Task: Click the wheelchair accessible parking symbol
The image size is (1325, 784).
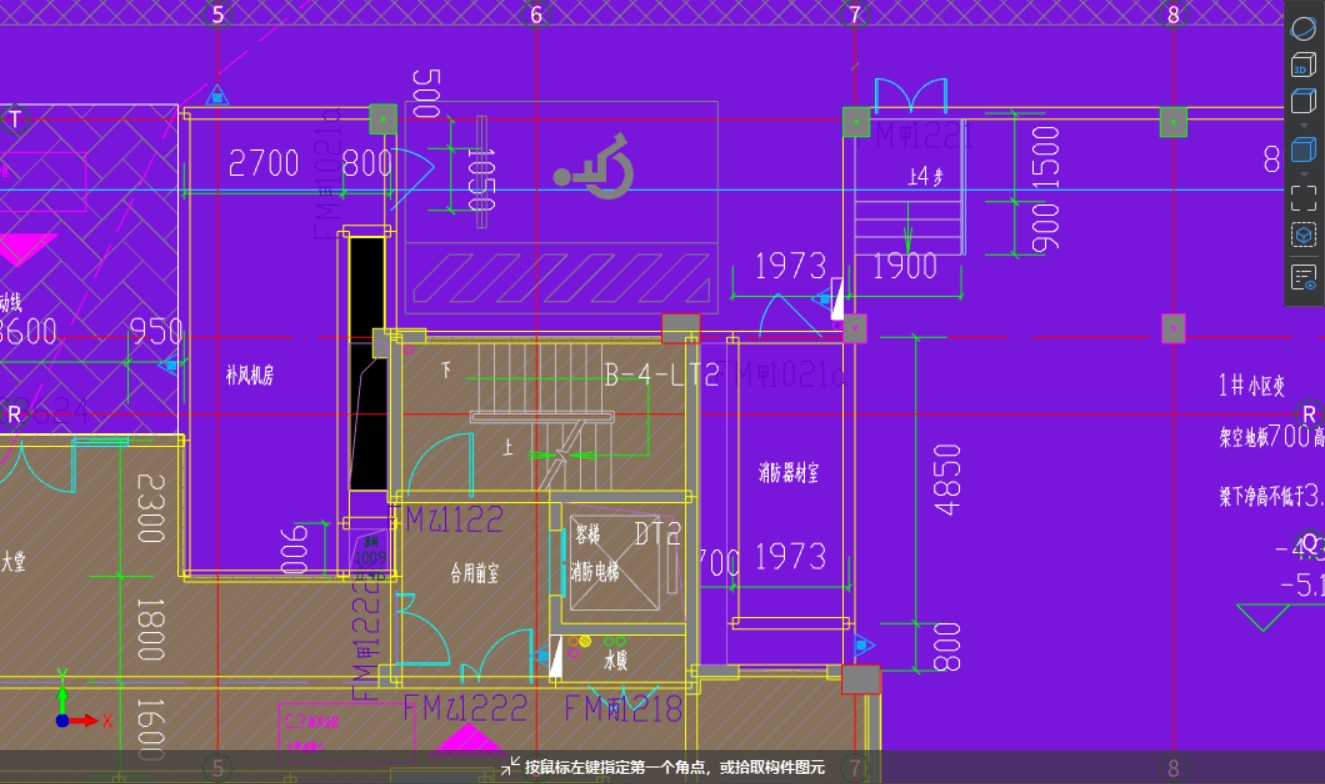Action: pos(594,166)
